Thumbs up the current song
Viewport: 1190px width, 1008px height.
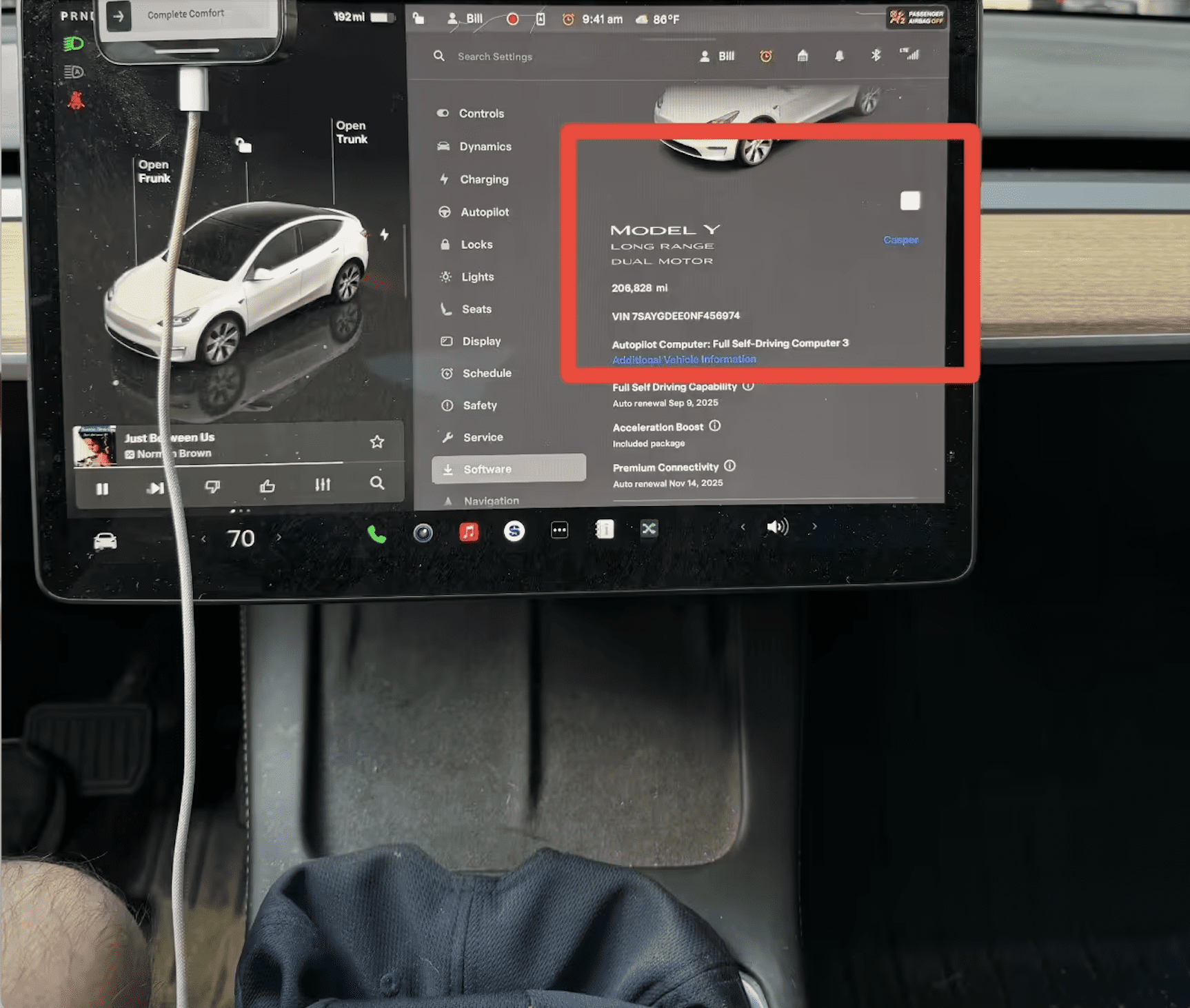(x=268, y=486)
